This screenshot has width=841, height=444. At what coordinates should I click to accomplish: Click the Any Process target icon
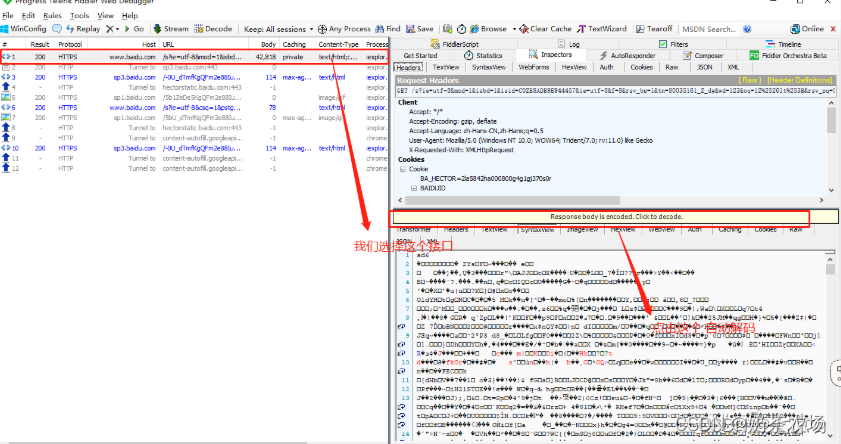(322, 29)
